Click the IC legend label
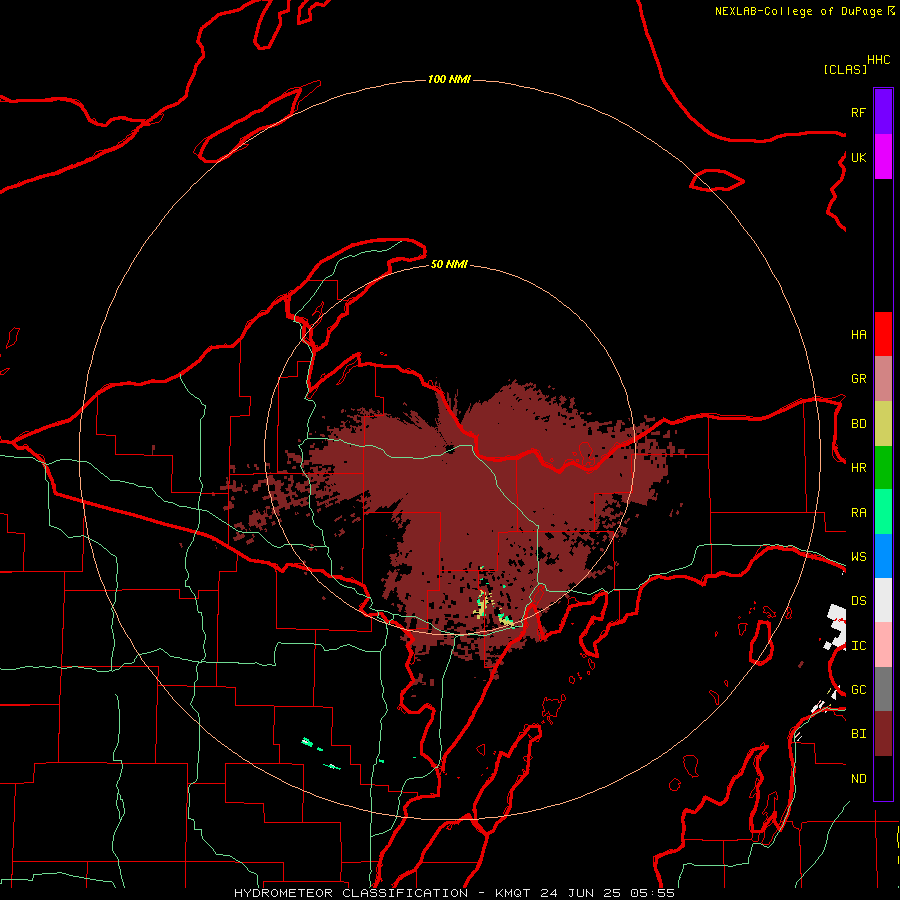This screenshot has height=900, width=900. click(x=858, y=646)
